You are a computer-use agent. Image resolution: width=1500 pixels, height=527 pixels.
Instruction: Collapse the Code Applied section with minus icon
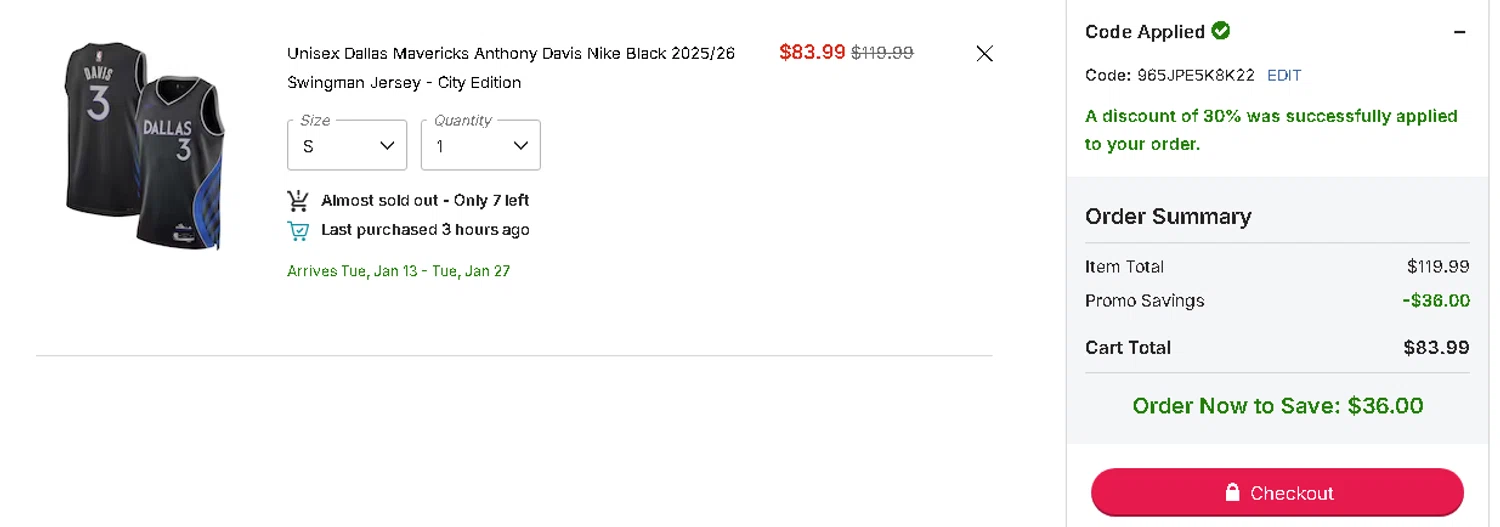click(x=1460, y=32)
